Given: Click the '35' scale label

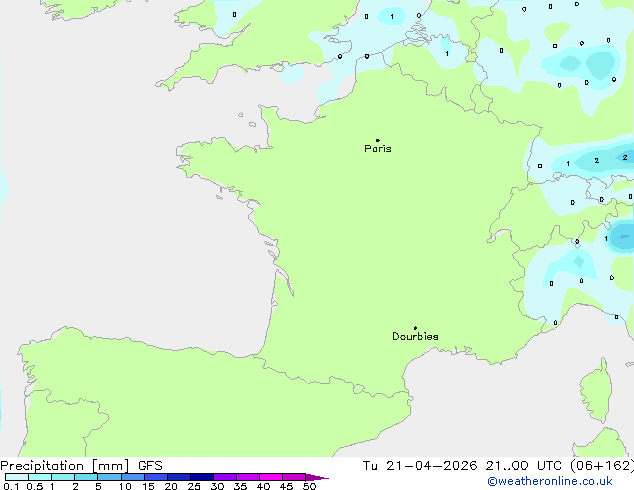Looking at the screenshot, I should coord(240,486).
